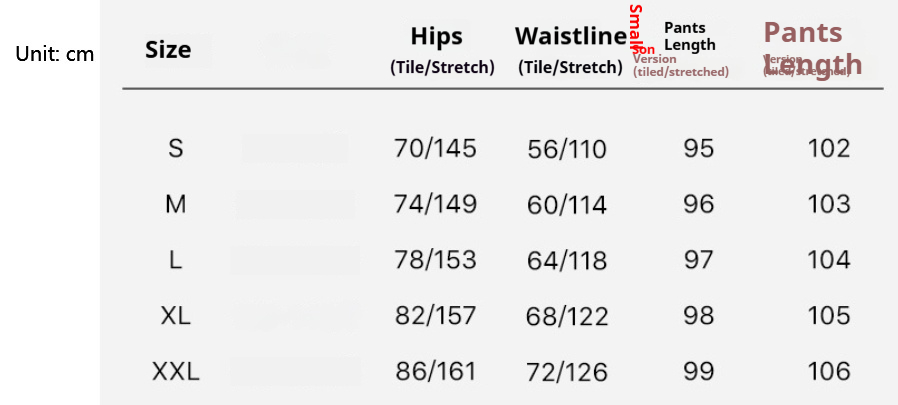Click the Unit: cm label
The width and height of the screenshot is (898, 405).
pos(54,54)
